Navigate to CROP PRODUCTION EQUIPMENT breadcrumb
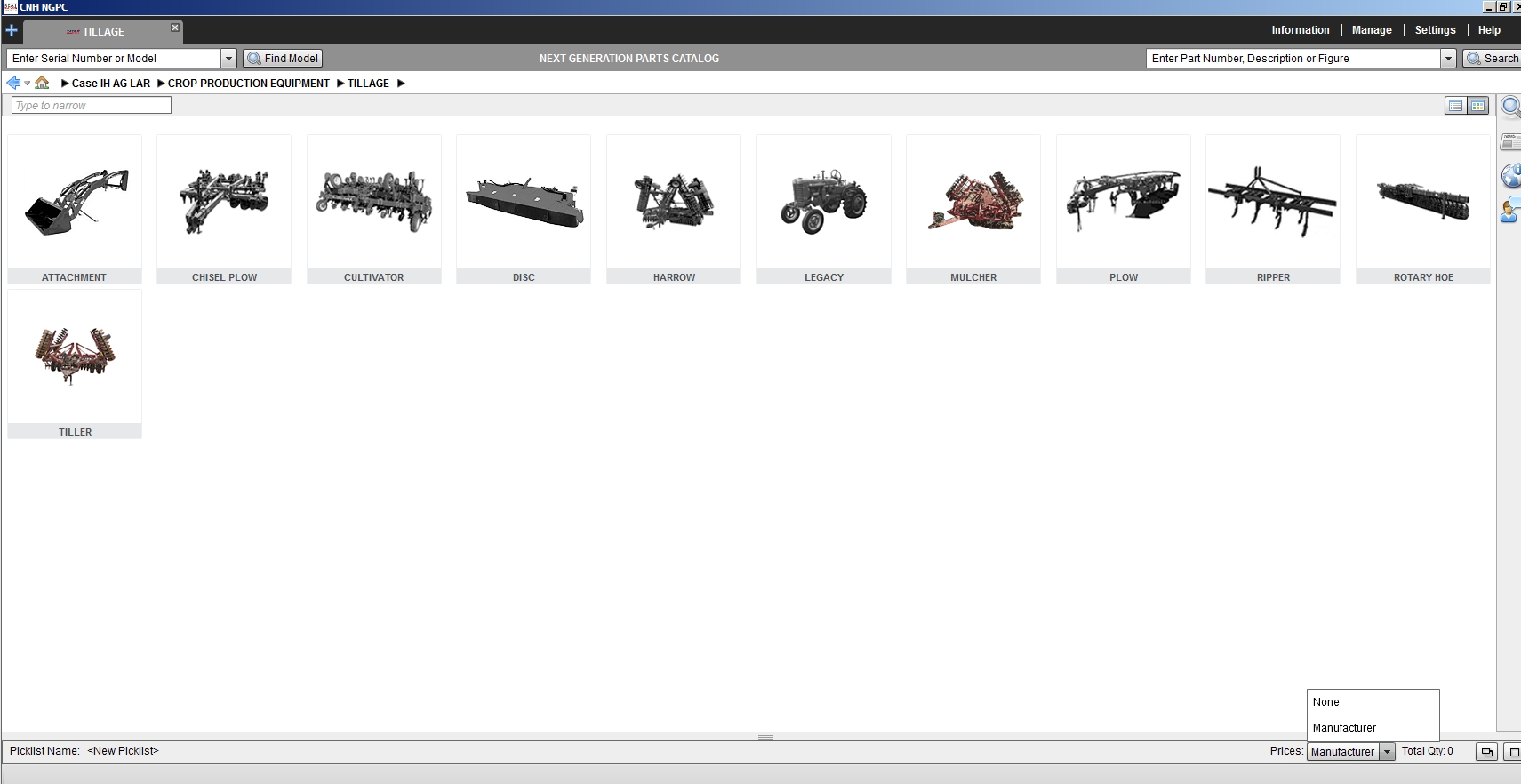The height and width of the screenshot is (784, 1521). (249, 84)
